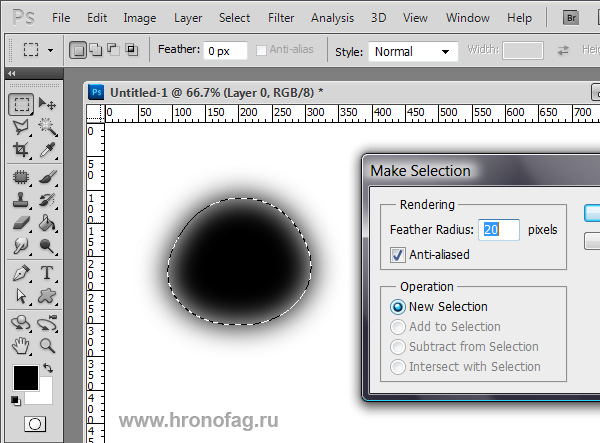Activate the Zoom tool
The image size is (600, 443).
point(47,346)
